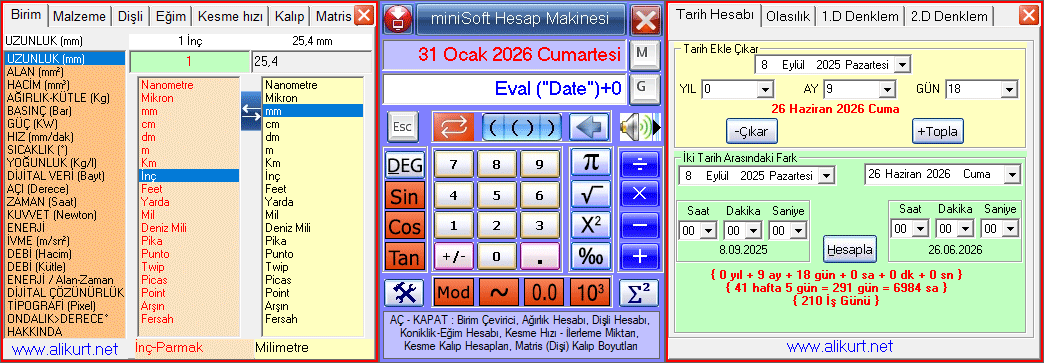Switch to the Malzeme tab
This screenshot has width=1044, height=363.
pos(78,16)
